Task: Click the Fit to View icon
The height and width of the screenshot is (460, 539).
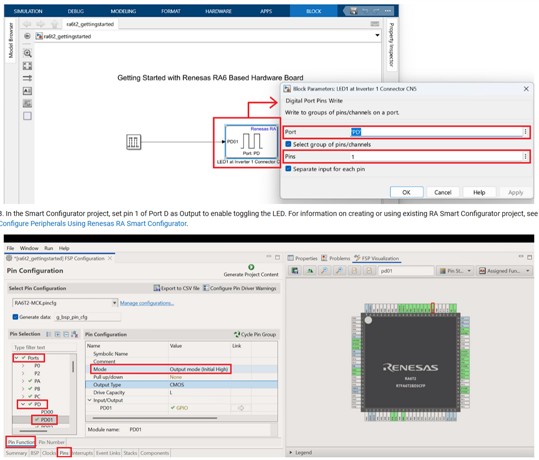Action: (27, 66)
